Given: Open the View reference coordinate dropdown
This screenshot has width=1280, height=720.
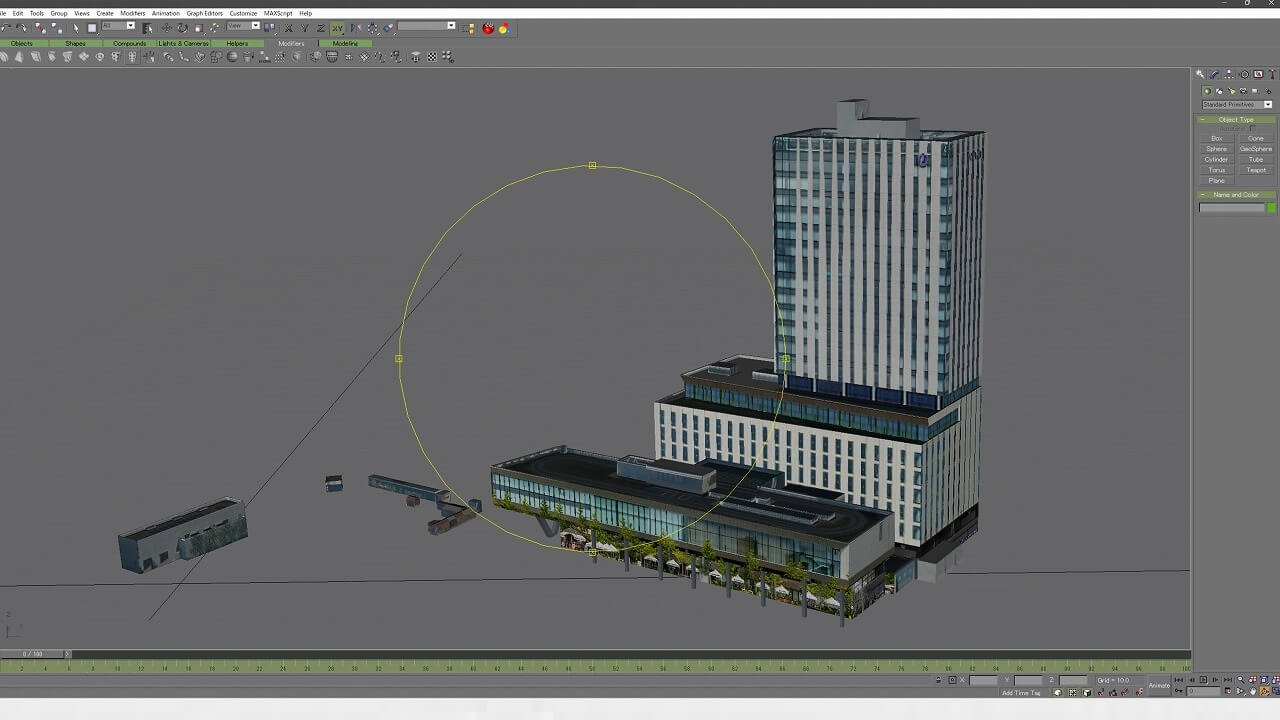Looking at the screenshot, I should coord(243,26).
